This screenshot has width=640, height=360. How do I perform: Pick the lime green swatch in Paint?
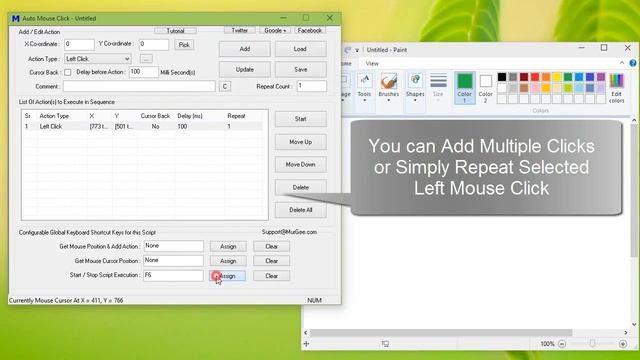point(568,88)
